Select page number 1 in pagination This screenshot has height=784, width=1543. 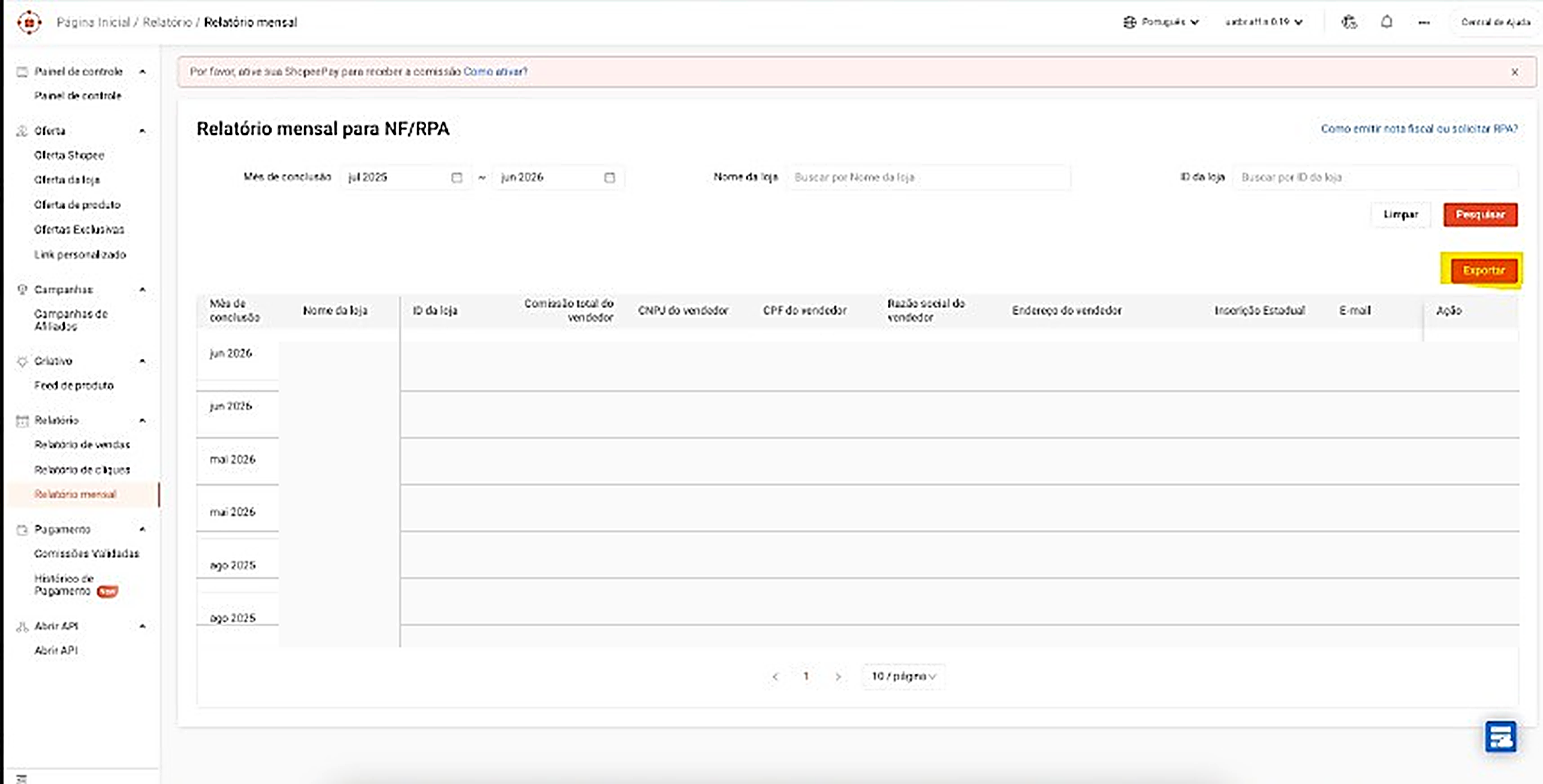coord(806,677)
